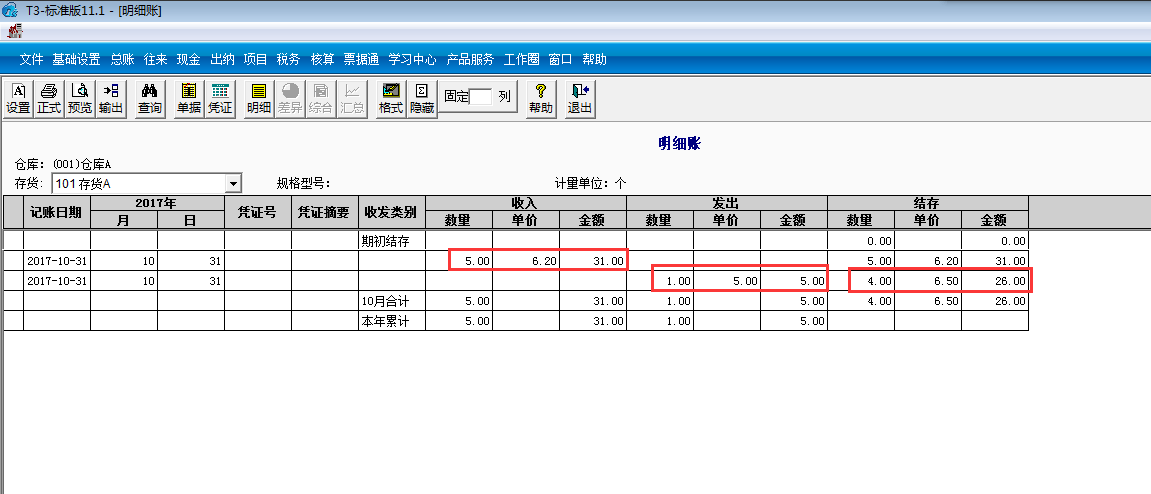The image size is (1151, 494).
Task: Open the 产品服务 menu
Action: 471,59
